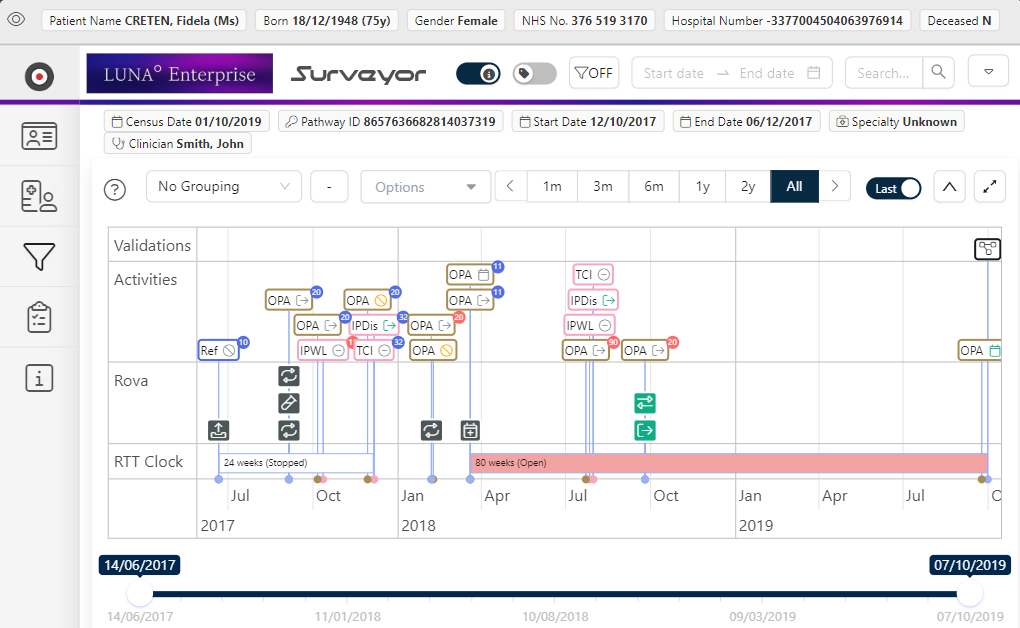1020x628 pixels.
Task: Click the left handle of date range slider
Action: pyautogui.click(x=139, y=594)
